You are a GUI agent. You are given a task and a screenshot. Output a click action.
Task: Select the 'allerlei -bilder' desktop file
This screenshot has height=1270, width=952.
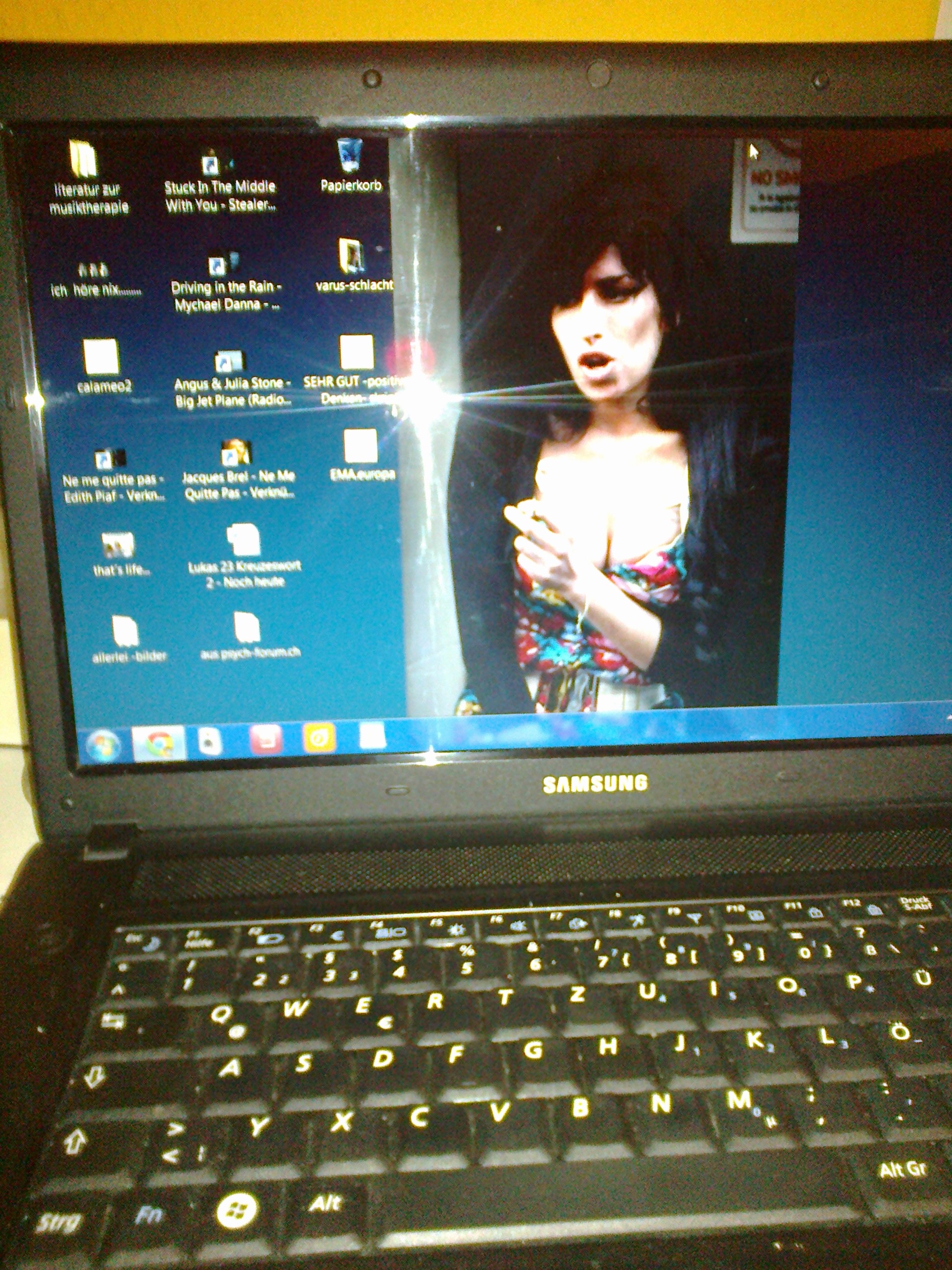[x=125, y=632]
